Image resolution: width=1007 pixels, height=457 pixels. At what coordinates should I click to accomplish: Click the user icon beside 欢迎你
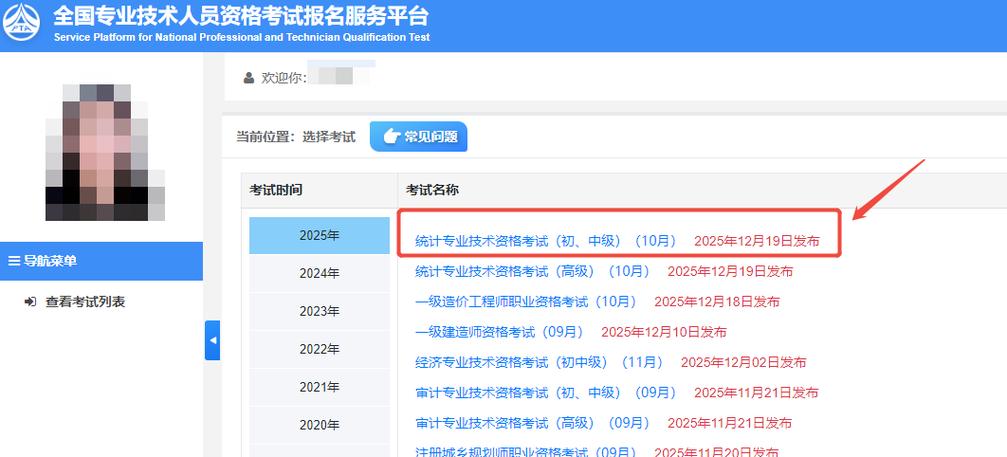249,78
